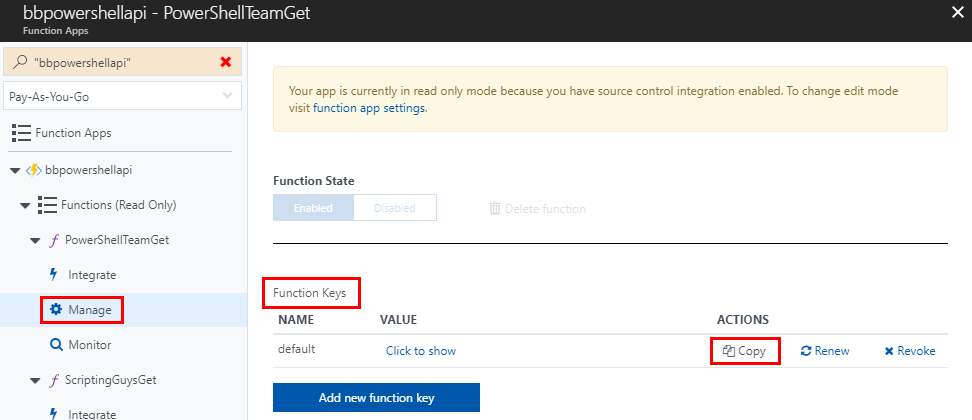Click the Integrate lightning icon under PowerShellTeamGet
Image resolution: width=972 pixels, height=420 pixels.
(53, 275)
